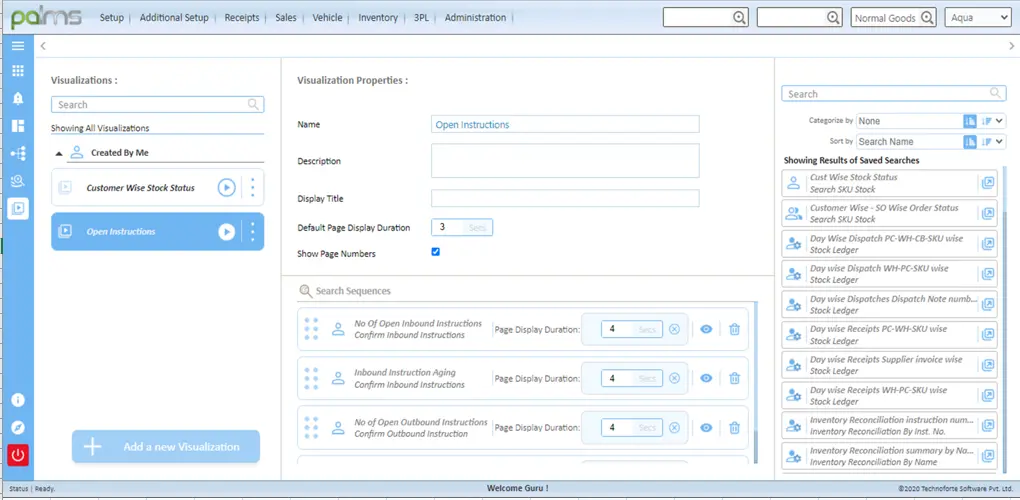Play the Customer Wise Stock Status visualization
1020x500 pixels.
227,187
